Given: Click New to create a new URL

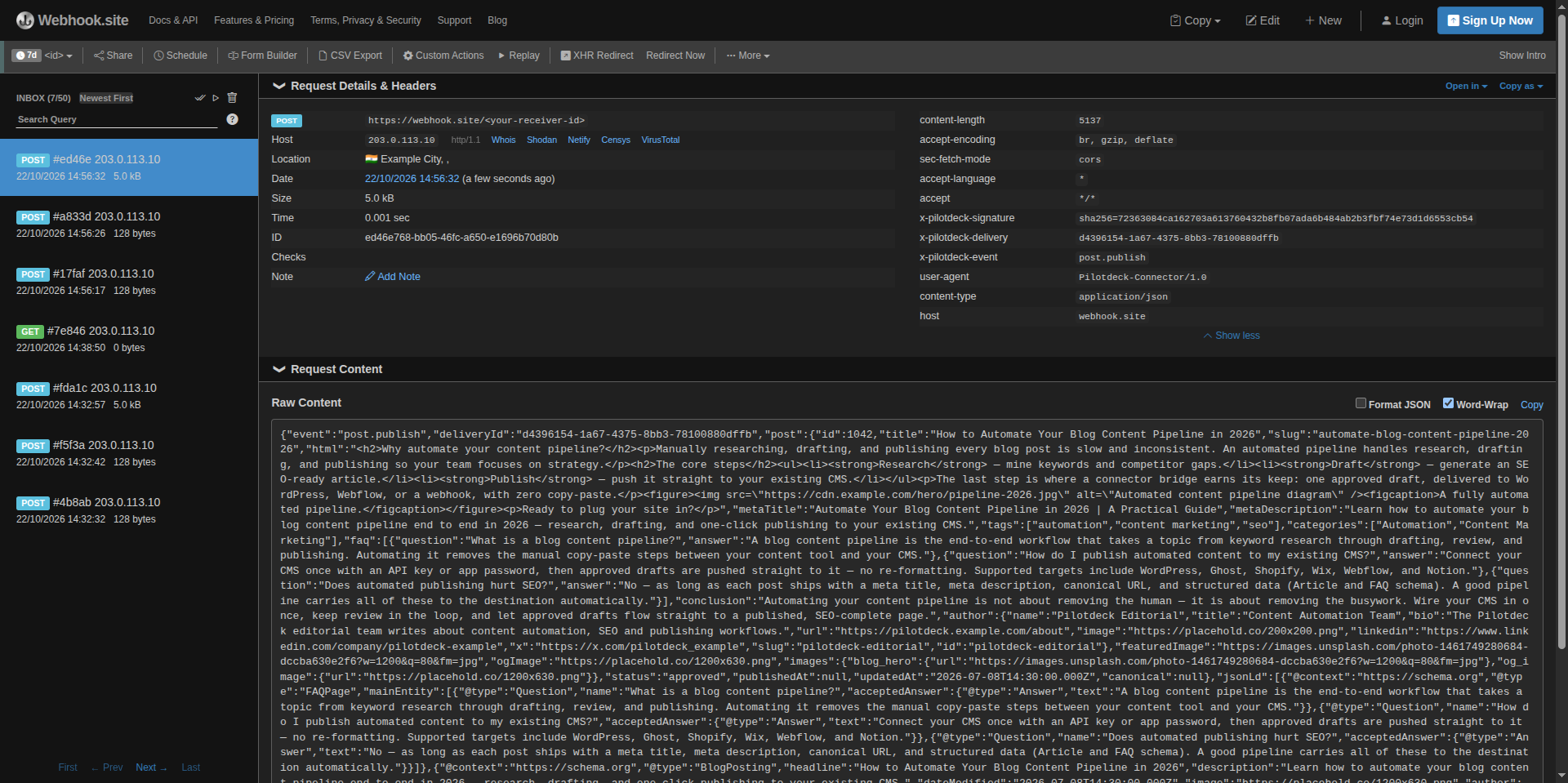Looking at the screenshot, I should tap(1323, 20).
